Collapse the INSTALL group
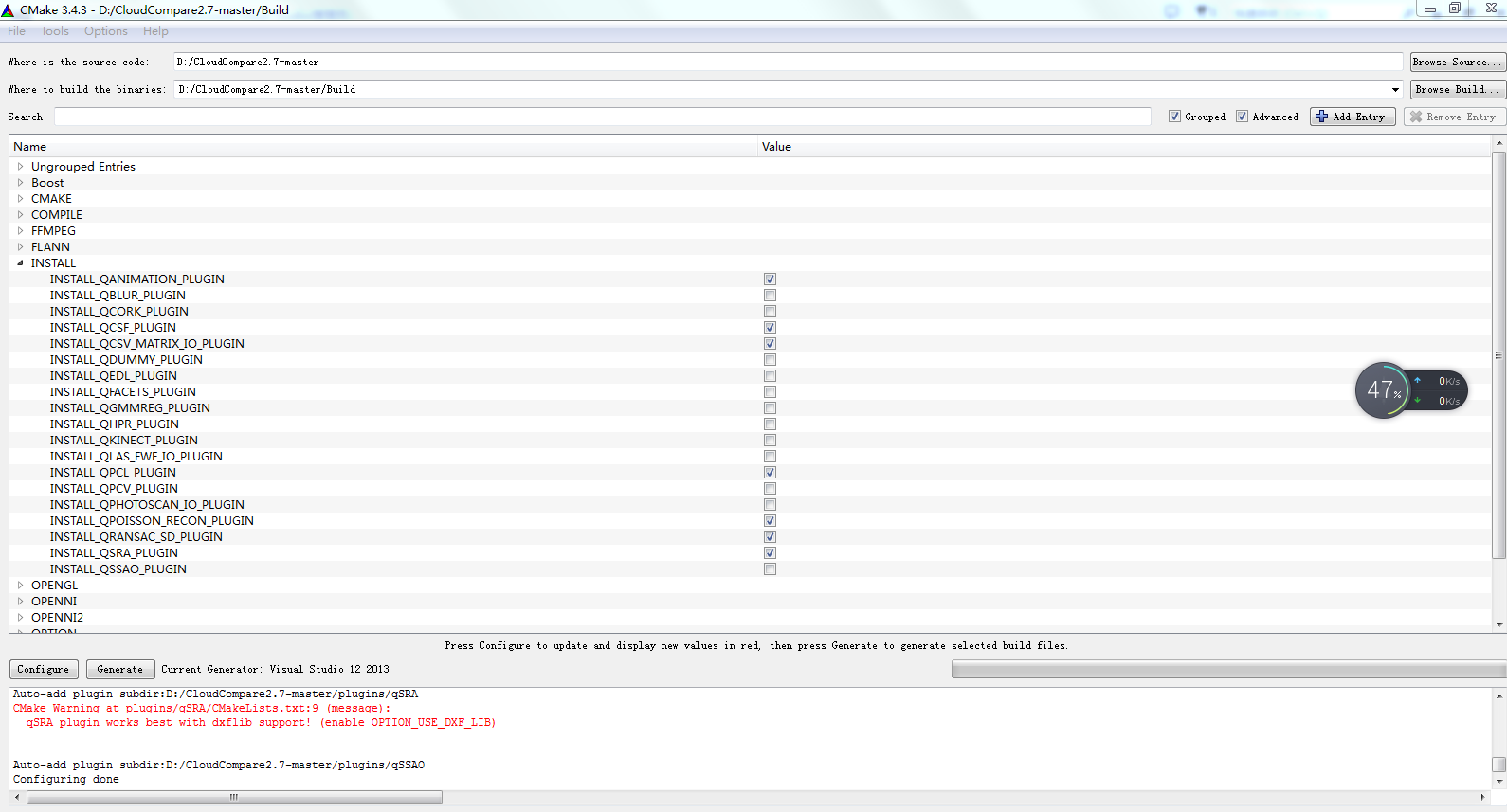The height and width of the screenshot is (812, 1507). [20, 263]
